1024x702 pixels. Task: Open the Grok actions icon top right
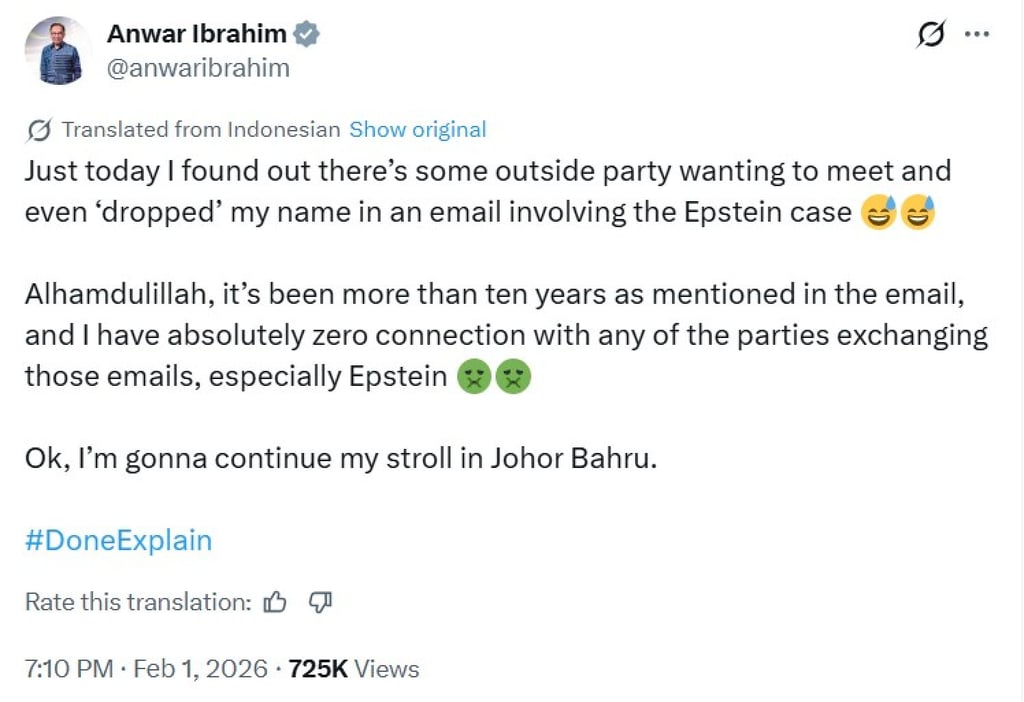pos(931,33)
